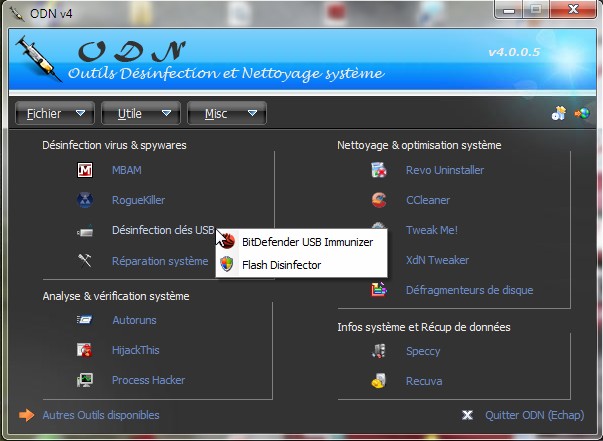The width and height of the screenshot is (603, 441).
Task: Launch Autoruns link
Action: pyautogui.click(x=135, y=320)
